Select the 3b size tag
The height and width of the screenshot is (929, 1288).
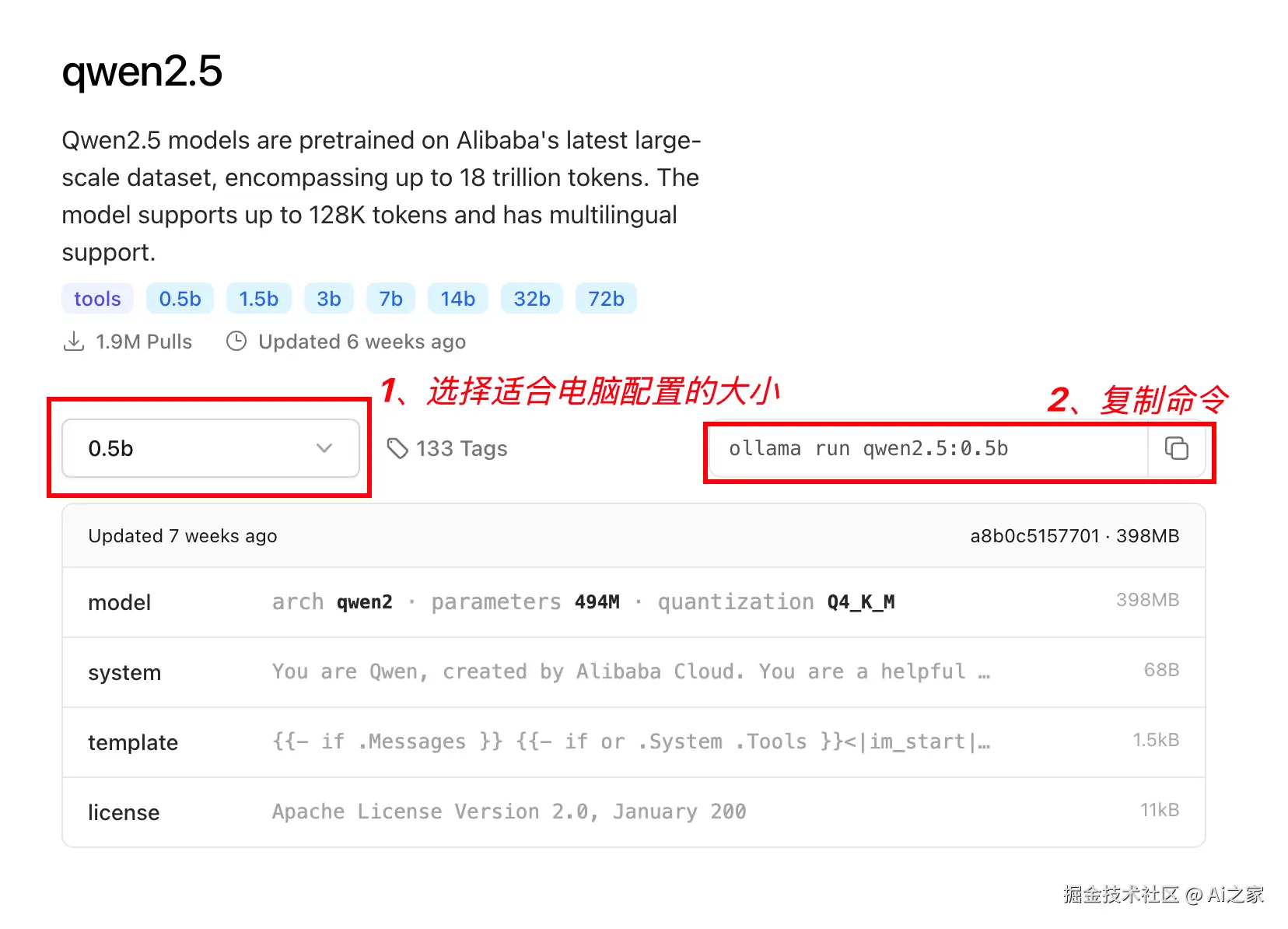[x=328, y=299]
